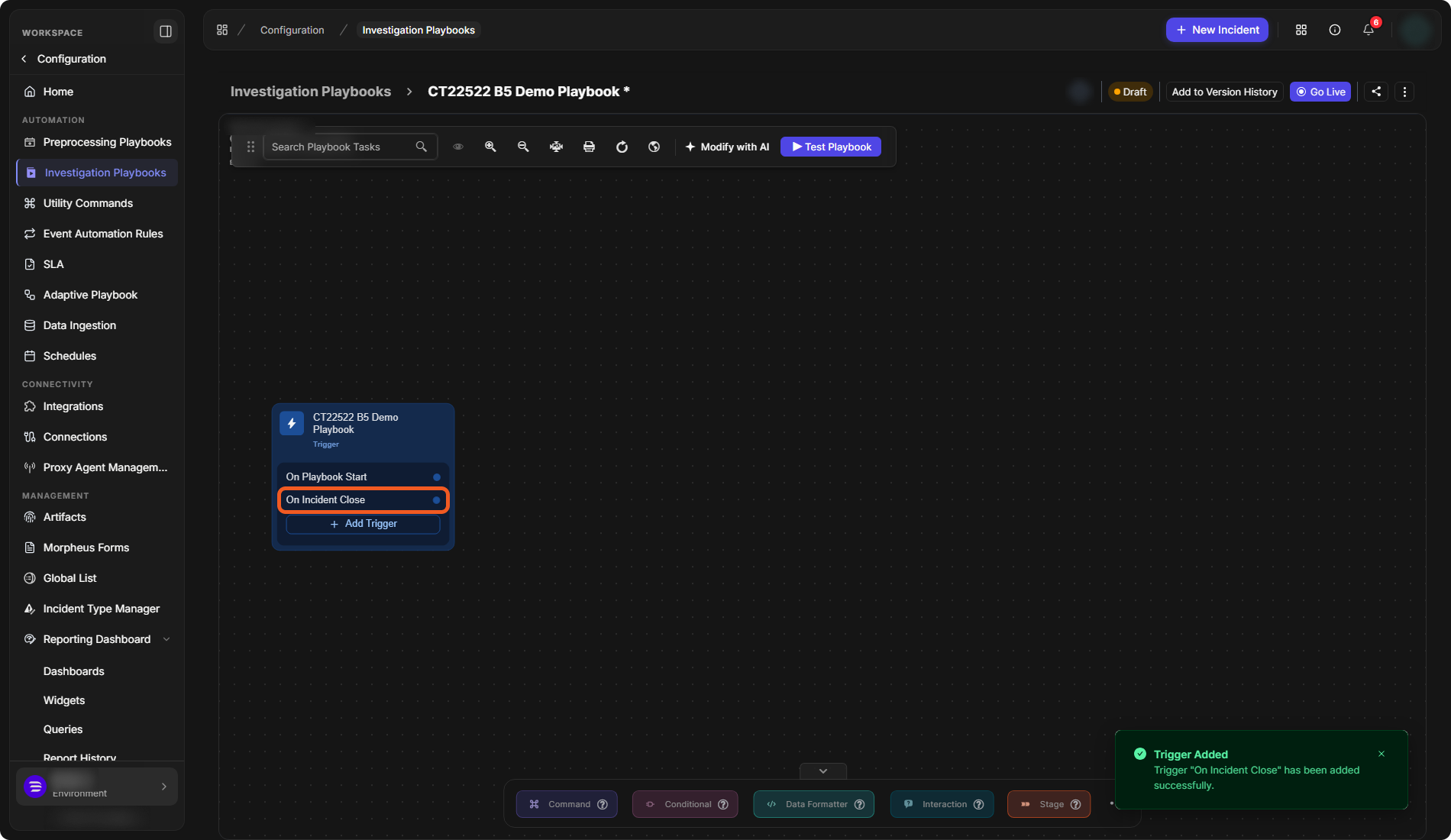This screenshot has height=840, width=1451.
Task: Click the Add Trigger button
Action: [363, 524]
